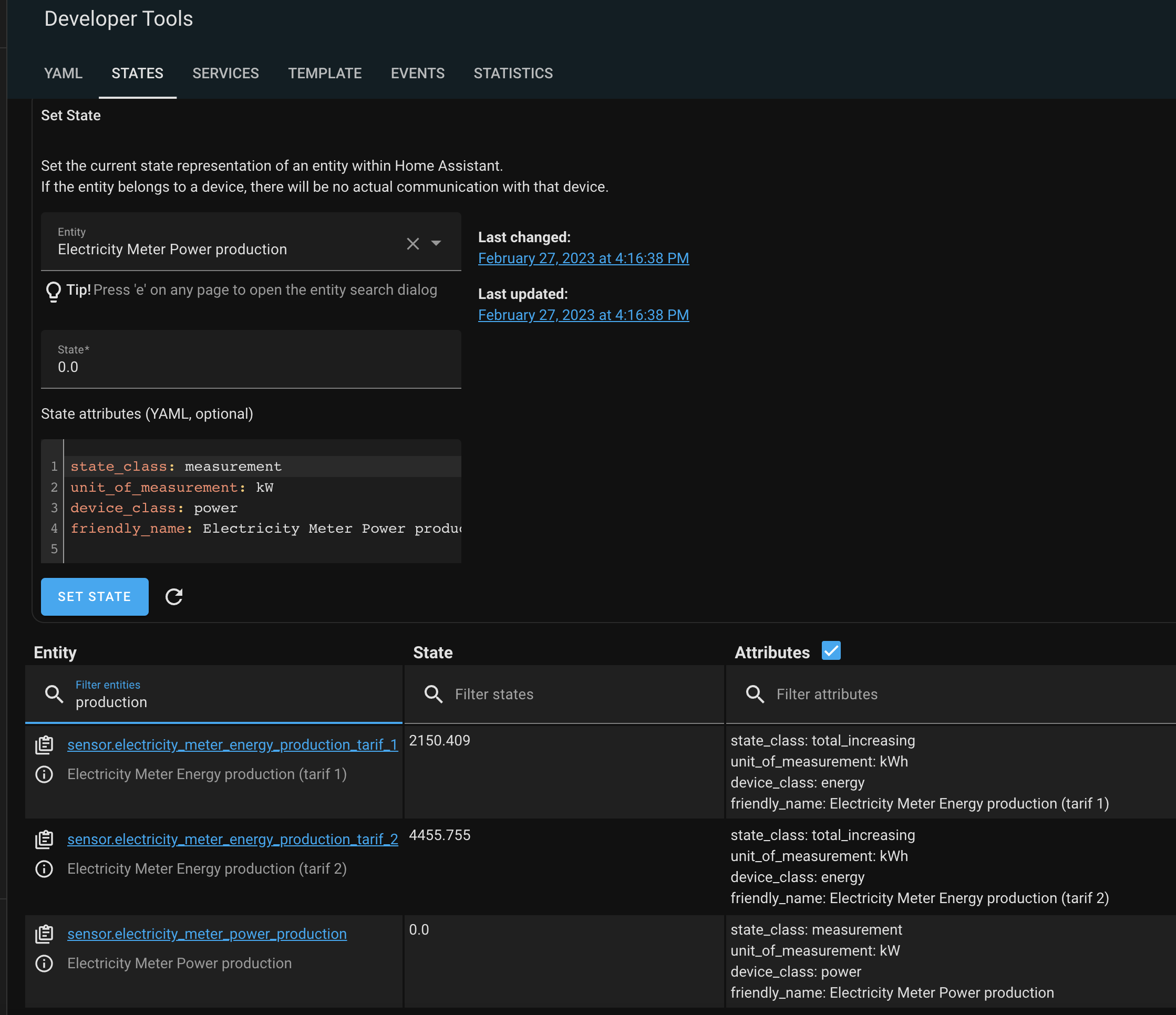Open sensor.electricity_meter_power_production entity link
Screen dimensions: 1176x1015
(207, 934)
